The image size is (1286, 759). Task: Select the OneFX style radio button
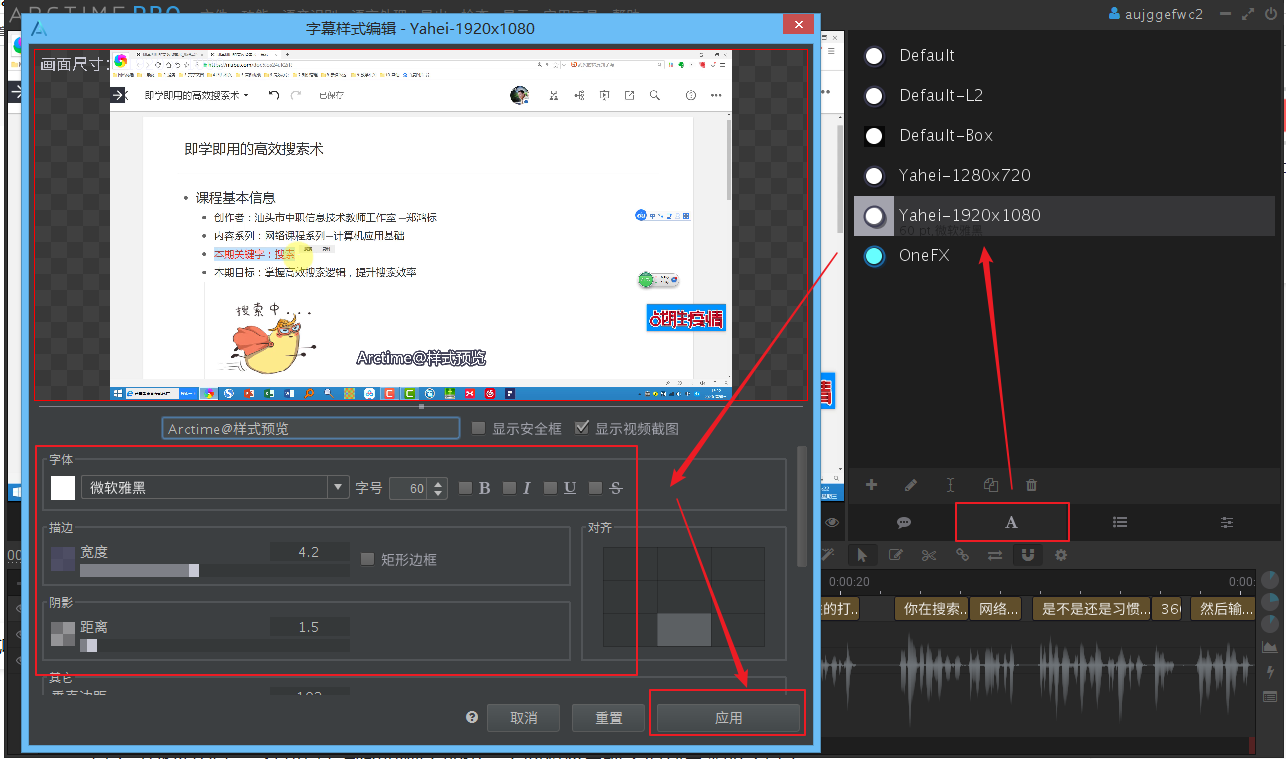pos(873,255)
